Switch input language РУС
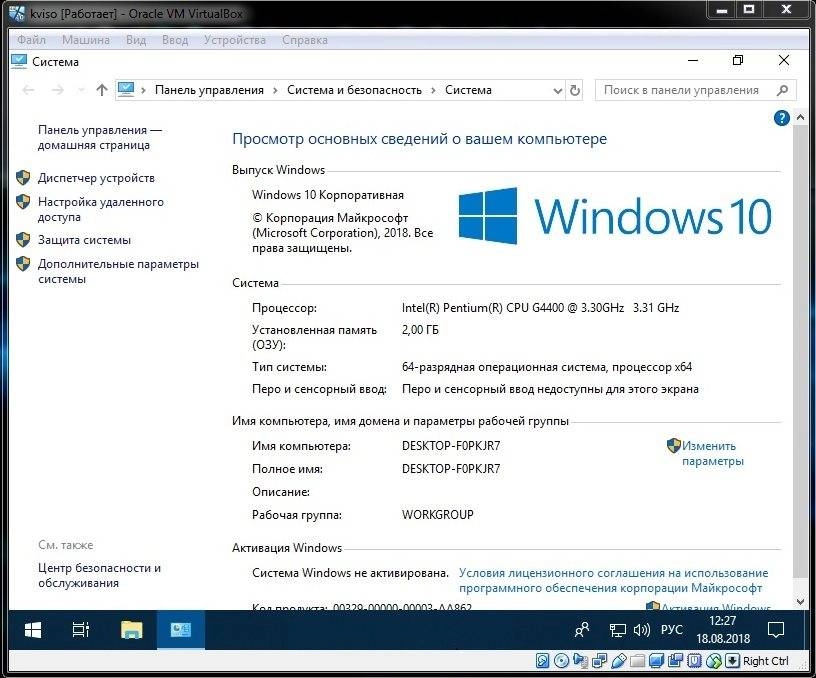The width and height of the screenshot is (816, 678). 671,630
